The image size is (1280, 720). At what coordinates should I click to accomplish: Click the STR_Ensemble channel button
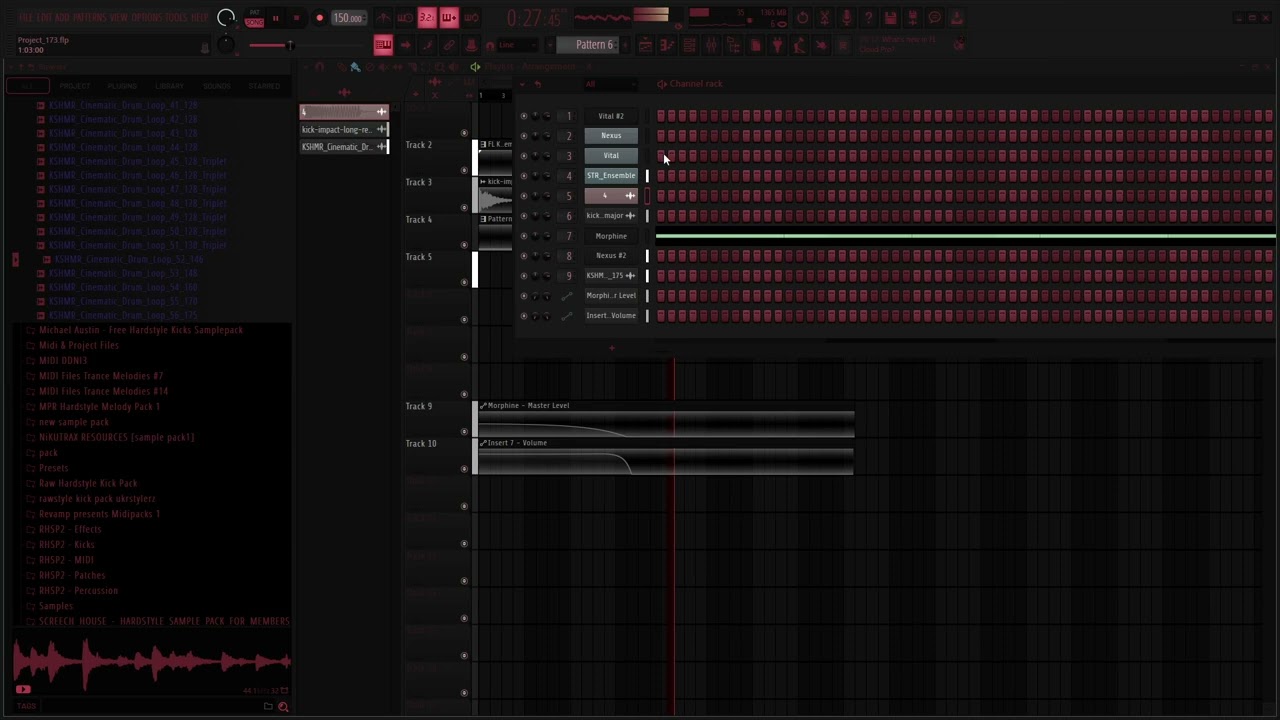611,176
